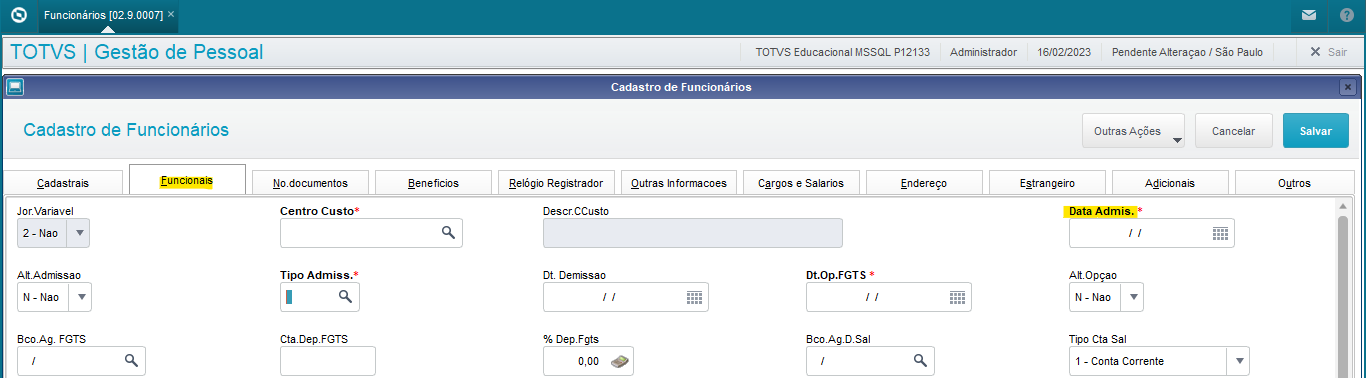Open calendar picker for Data Admis.
The image size is (1366, 378).
(x=1220, y=233)
